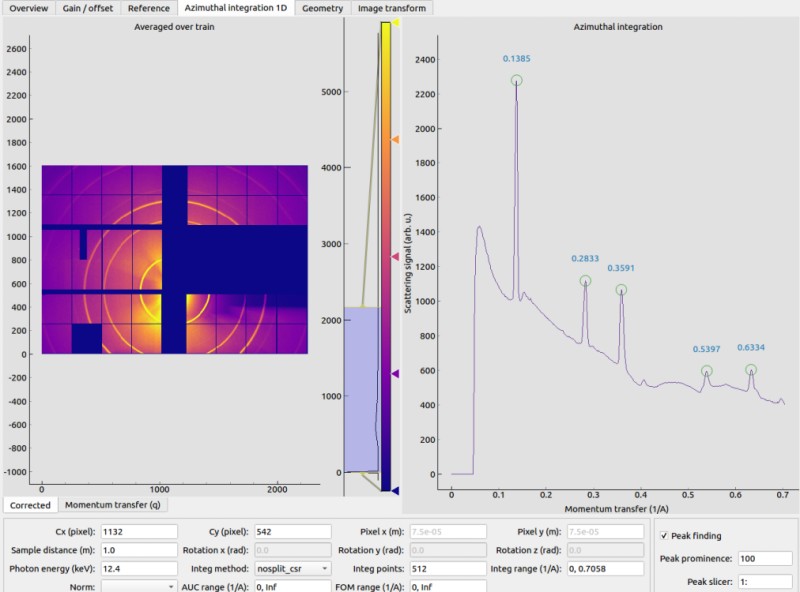Click the Photon energy (keV) field
This screenshot has width=800, height=592.
pos(139,569)
